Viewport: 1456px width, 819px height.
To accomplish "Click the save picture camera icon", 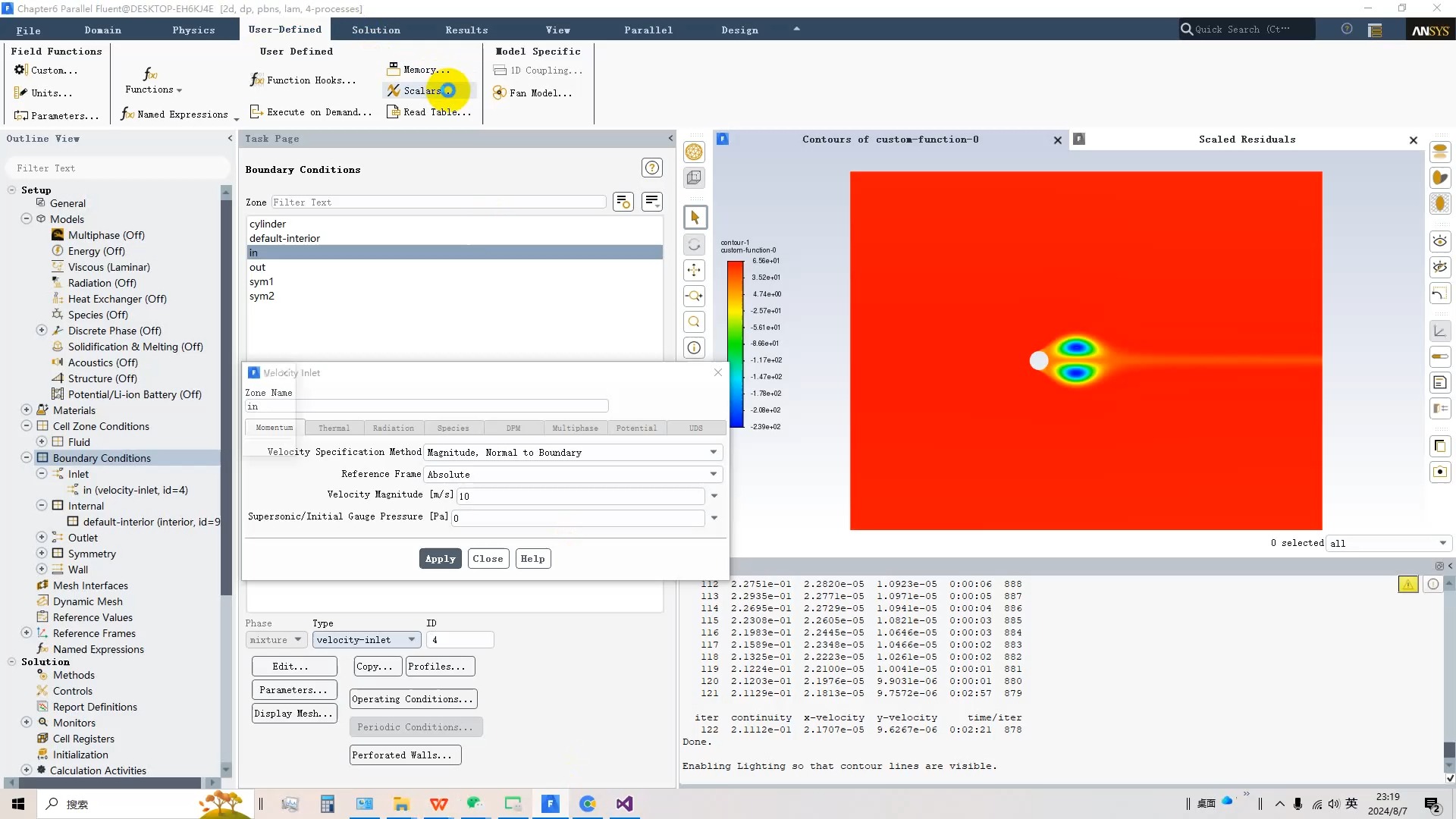I will coord(1440,472).
